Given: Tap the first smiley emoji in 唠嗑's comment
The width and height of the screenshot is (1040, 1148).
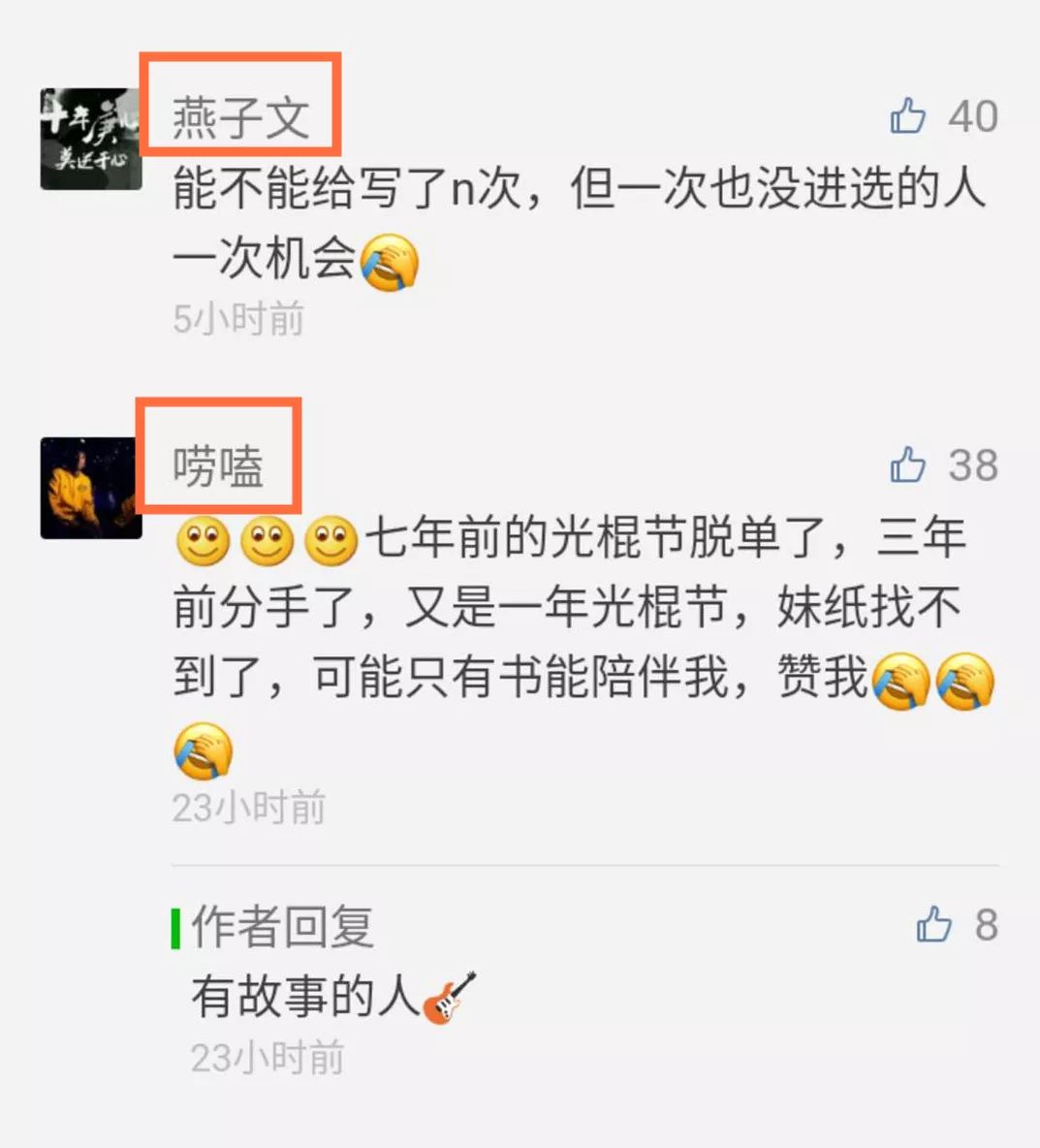Looking at the screenshot, I should [x=204, y=542].
